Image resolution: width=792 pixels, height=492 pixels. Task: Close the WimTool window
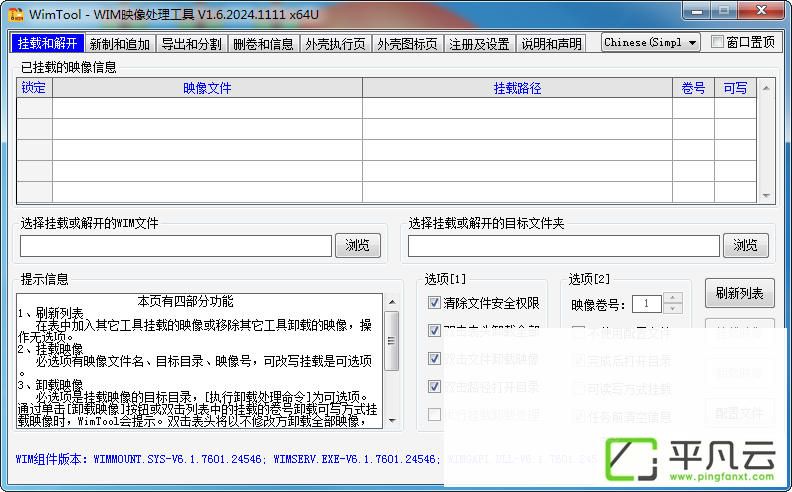(x=761, y=10)
